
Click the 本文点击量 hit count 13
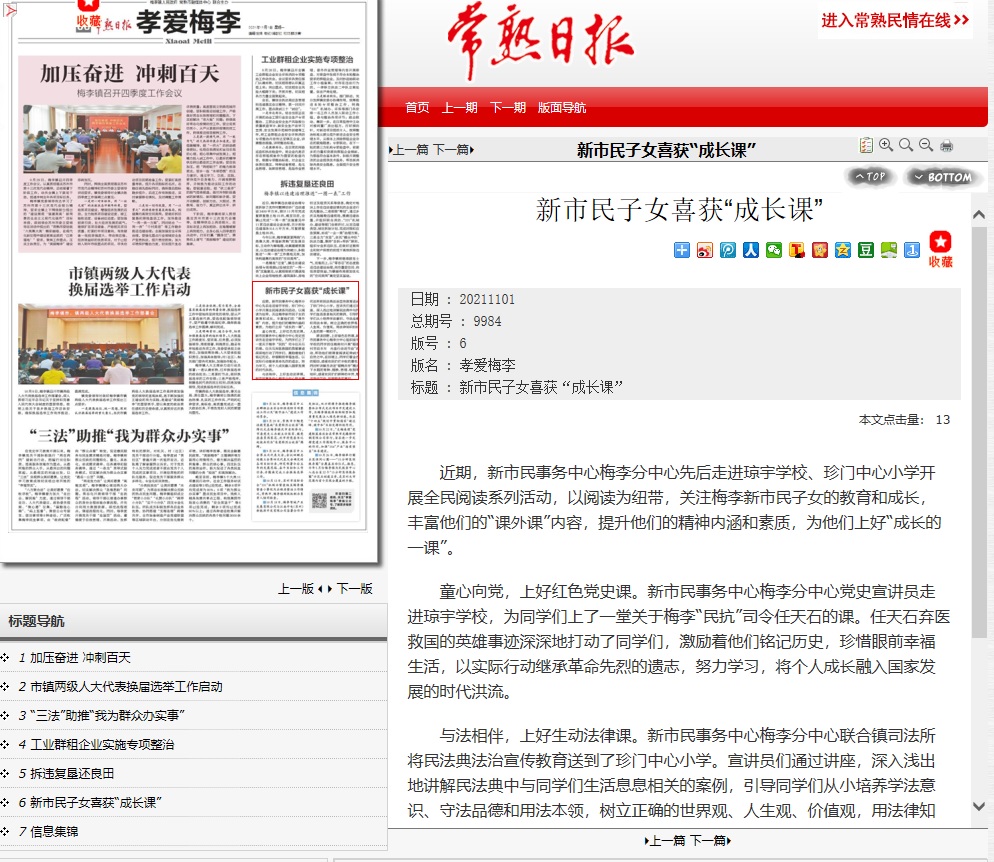[x=942, y=420]
